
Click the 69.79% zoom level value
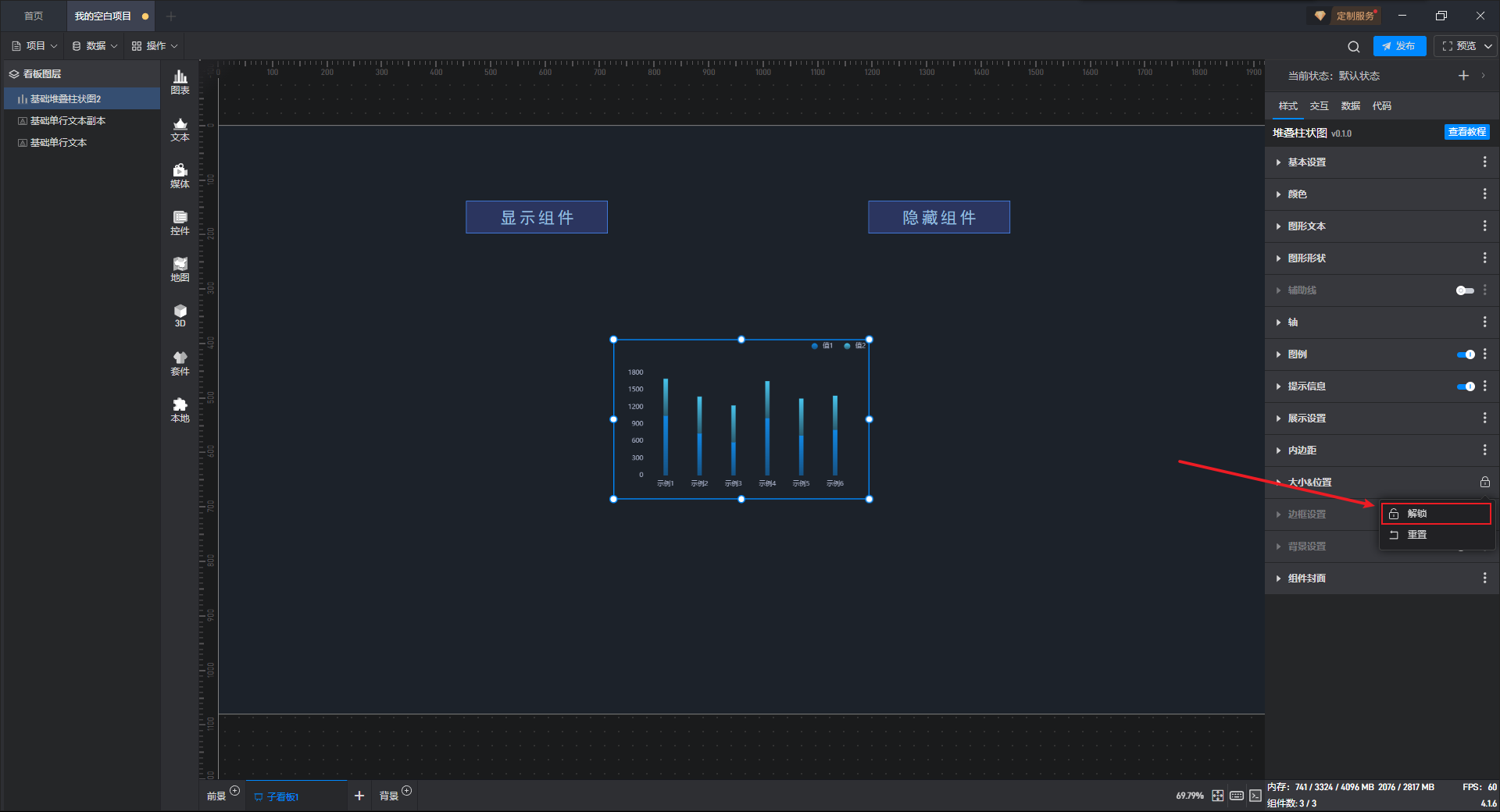(x=1190, y=796)
